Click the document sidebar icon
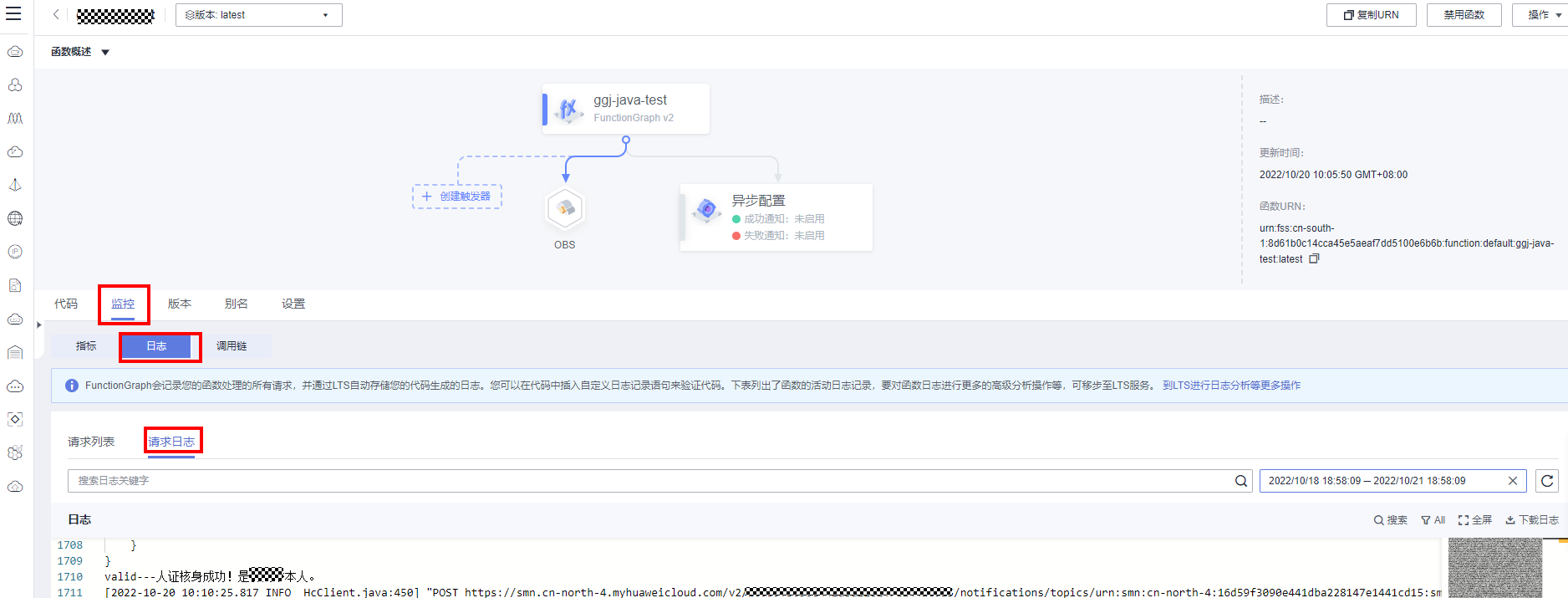This screenshot has height=598, width=1568. 15,286
